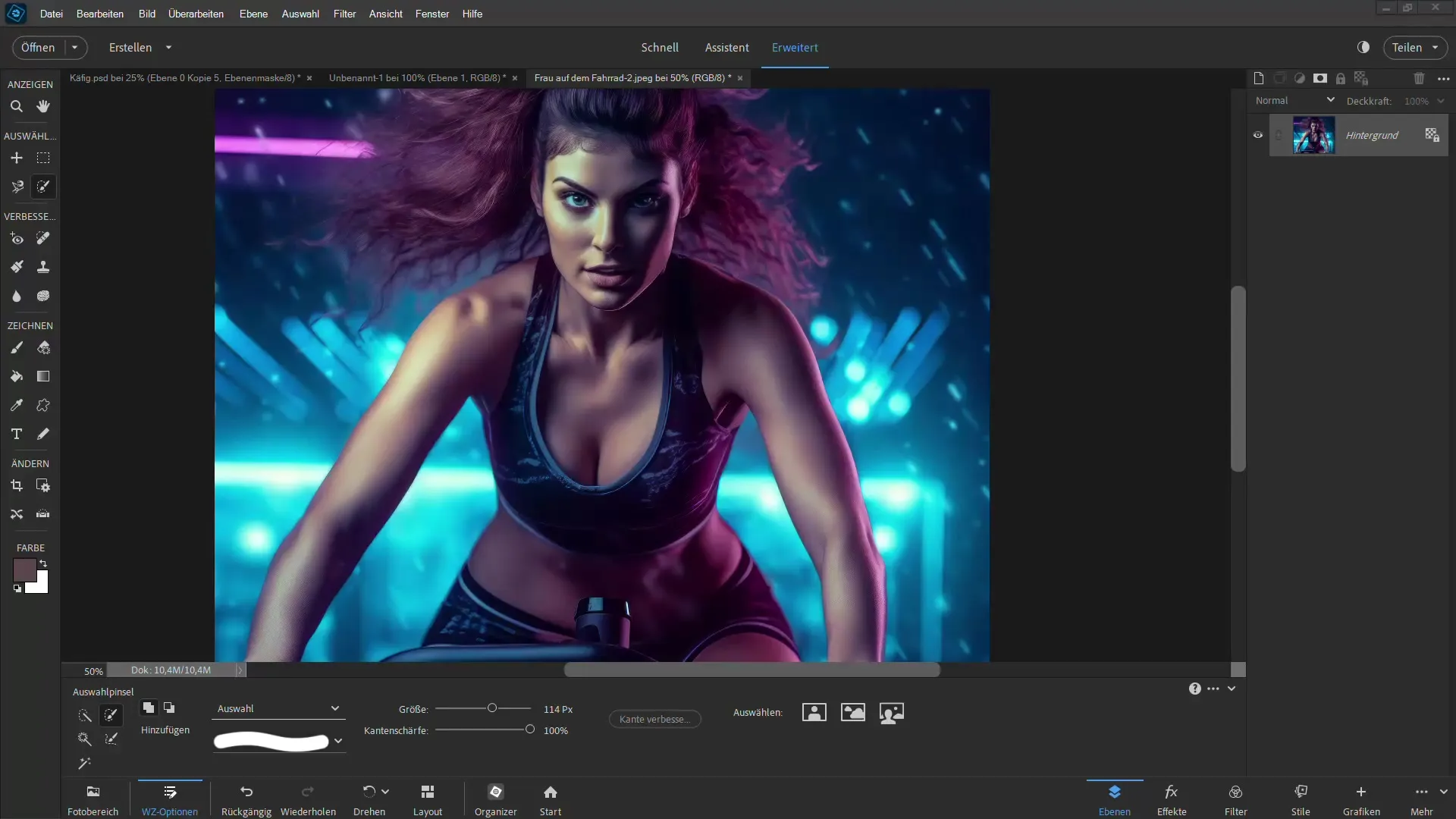This screenshot has width=1456, height=819.
Task: Select the Lasso tool
Action: coord(16,187)
